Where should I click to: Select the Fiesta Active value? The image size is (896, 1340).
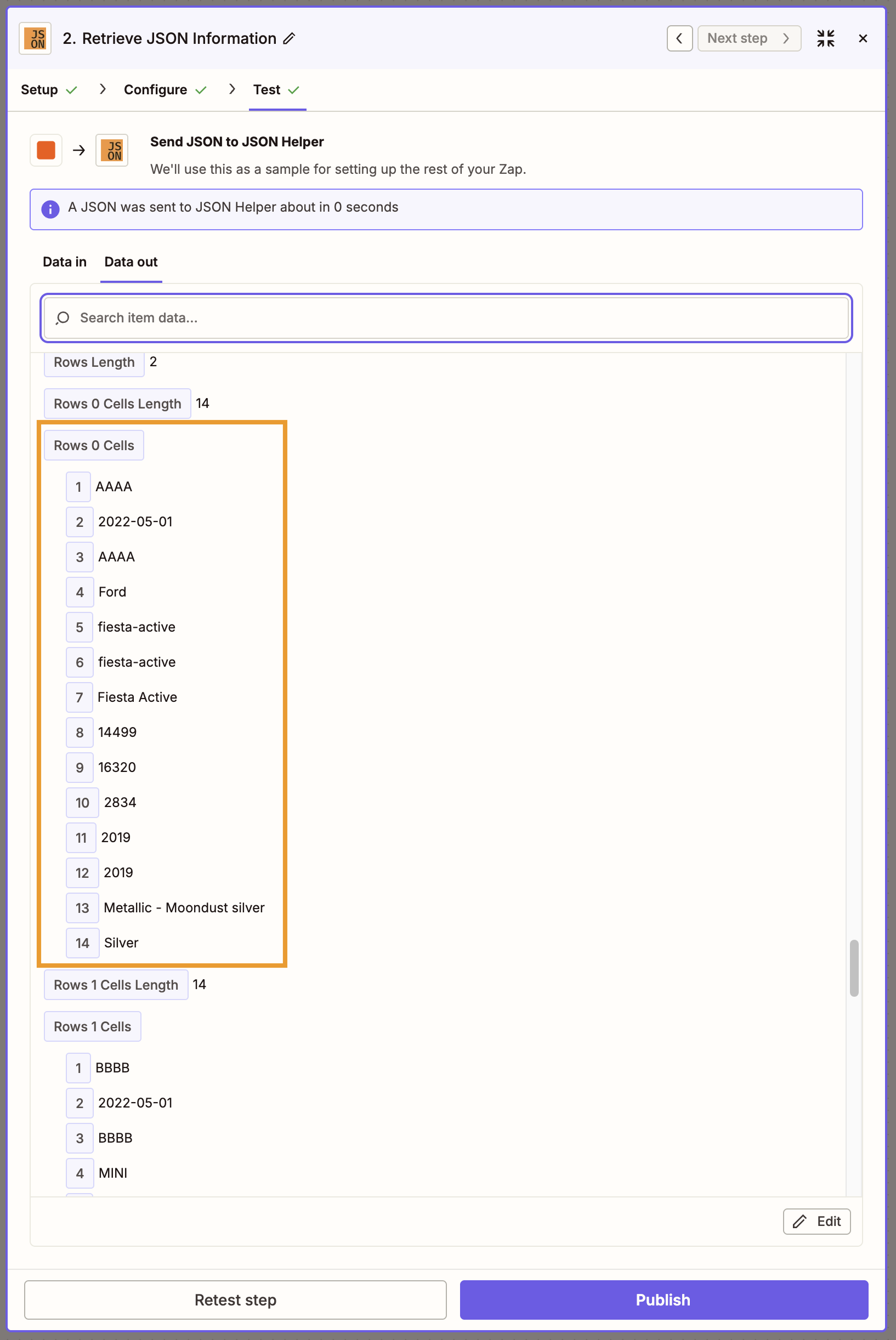click(137, 697)
